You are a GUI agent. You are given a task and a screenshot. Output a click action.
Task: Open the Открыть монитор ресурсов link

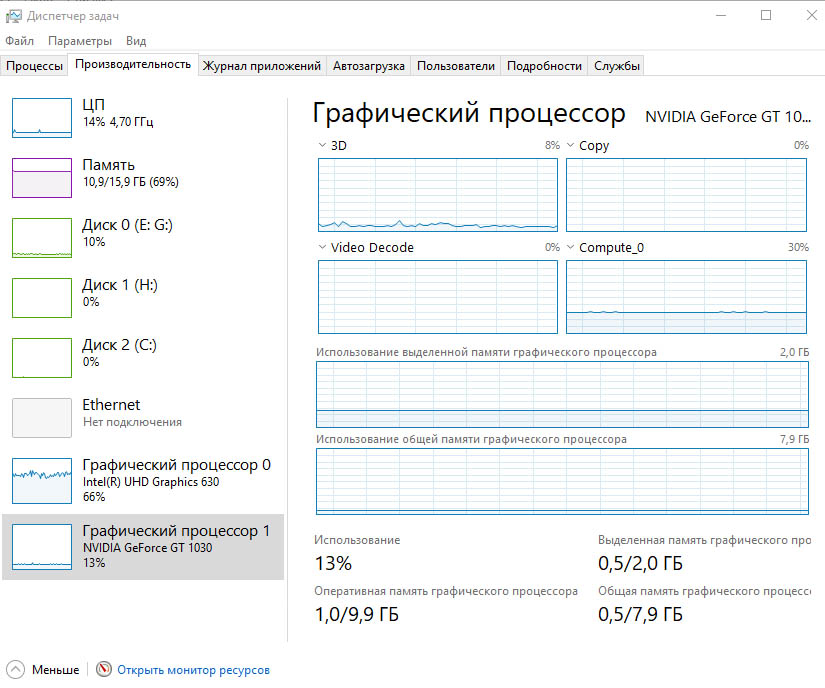(194, 670)
